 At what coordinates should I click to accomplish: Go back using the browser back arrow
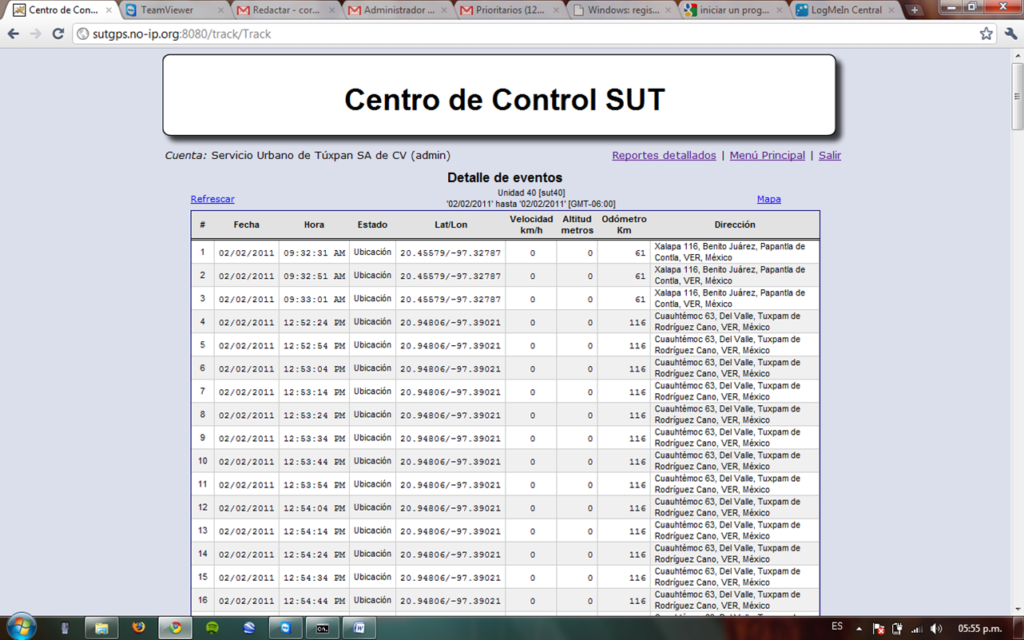[x=13, y=34]
